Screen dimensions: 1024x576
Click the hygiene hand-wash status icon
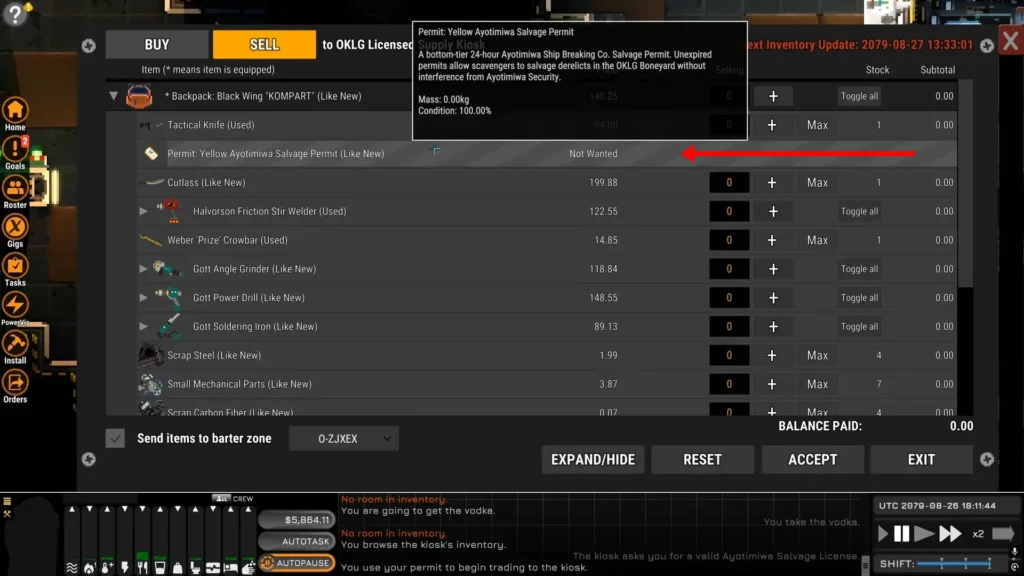(x=248, y=568)
